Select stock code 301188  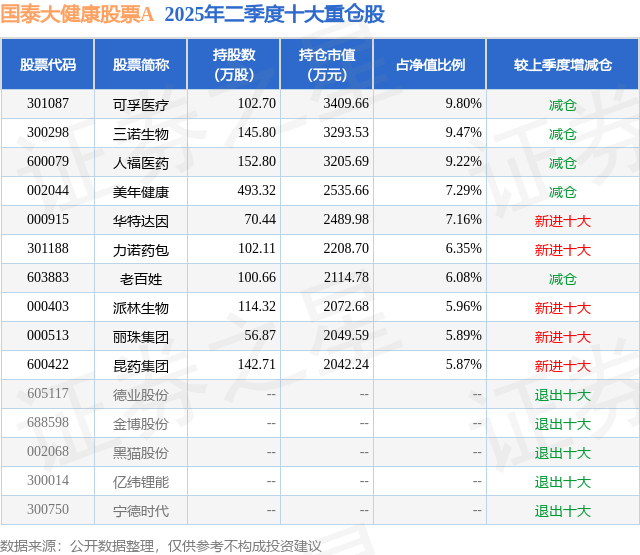48,249
